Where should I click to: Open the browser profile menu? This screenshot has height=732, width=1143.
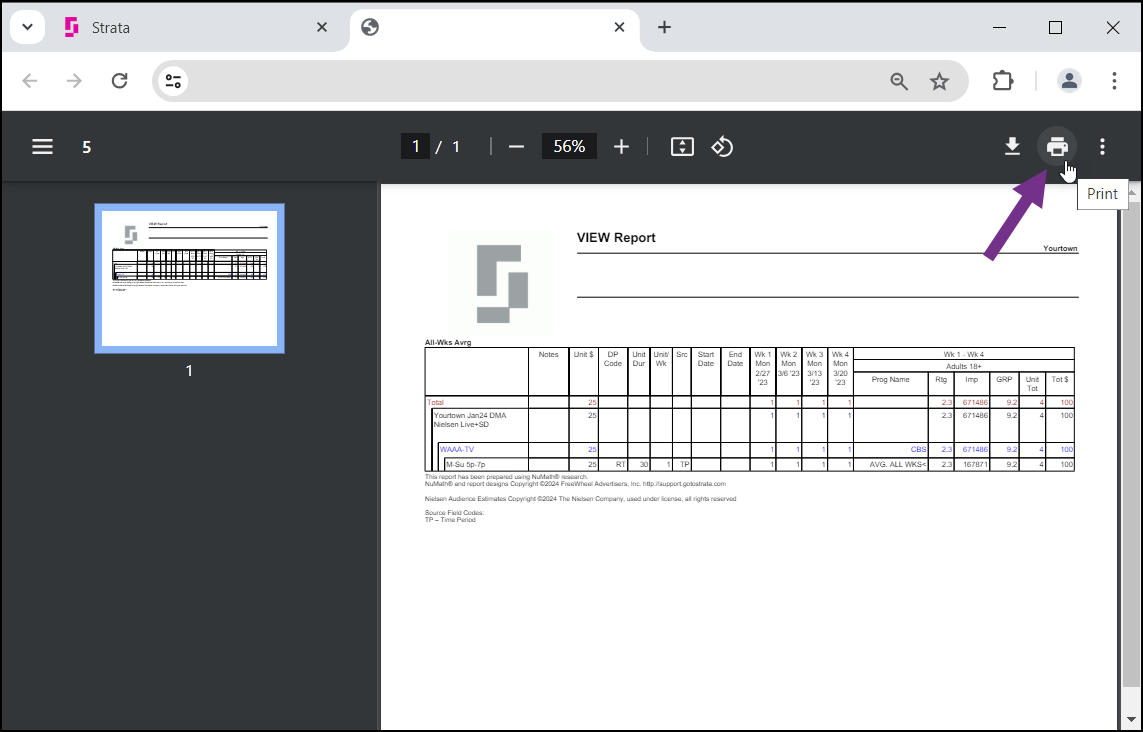tap(1069, 80)
